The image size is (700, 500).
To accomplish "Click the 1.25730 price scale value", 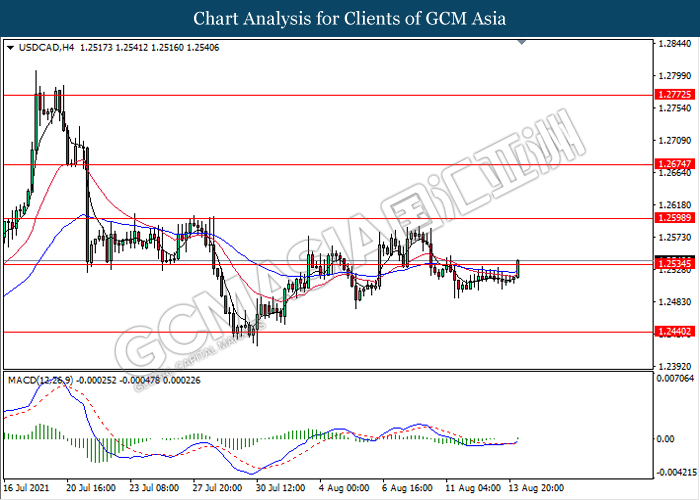I will point(675,237).
